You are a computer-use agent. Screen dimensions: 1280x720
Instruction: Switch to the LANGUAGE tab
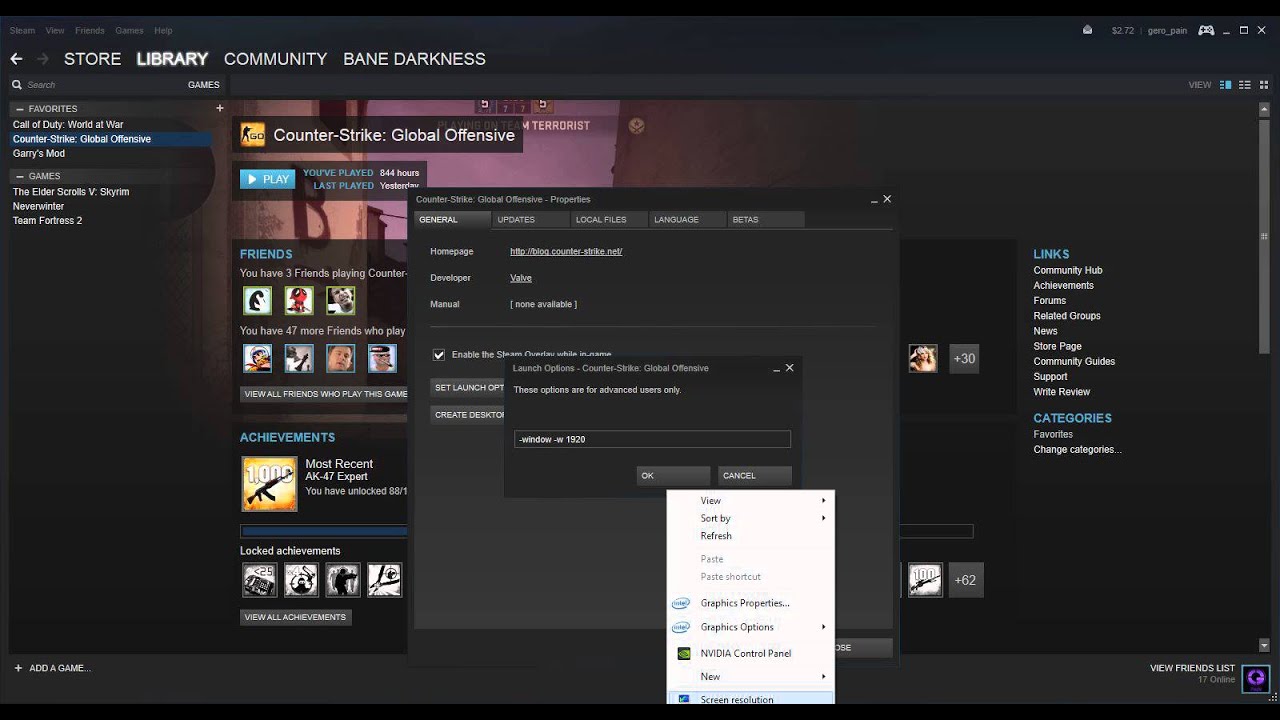point(686,219)
